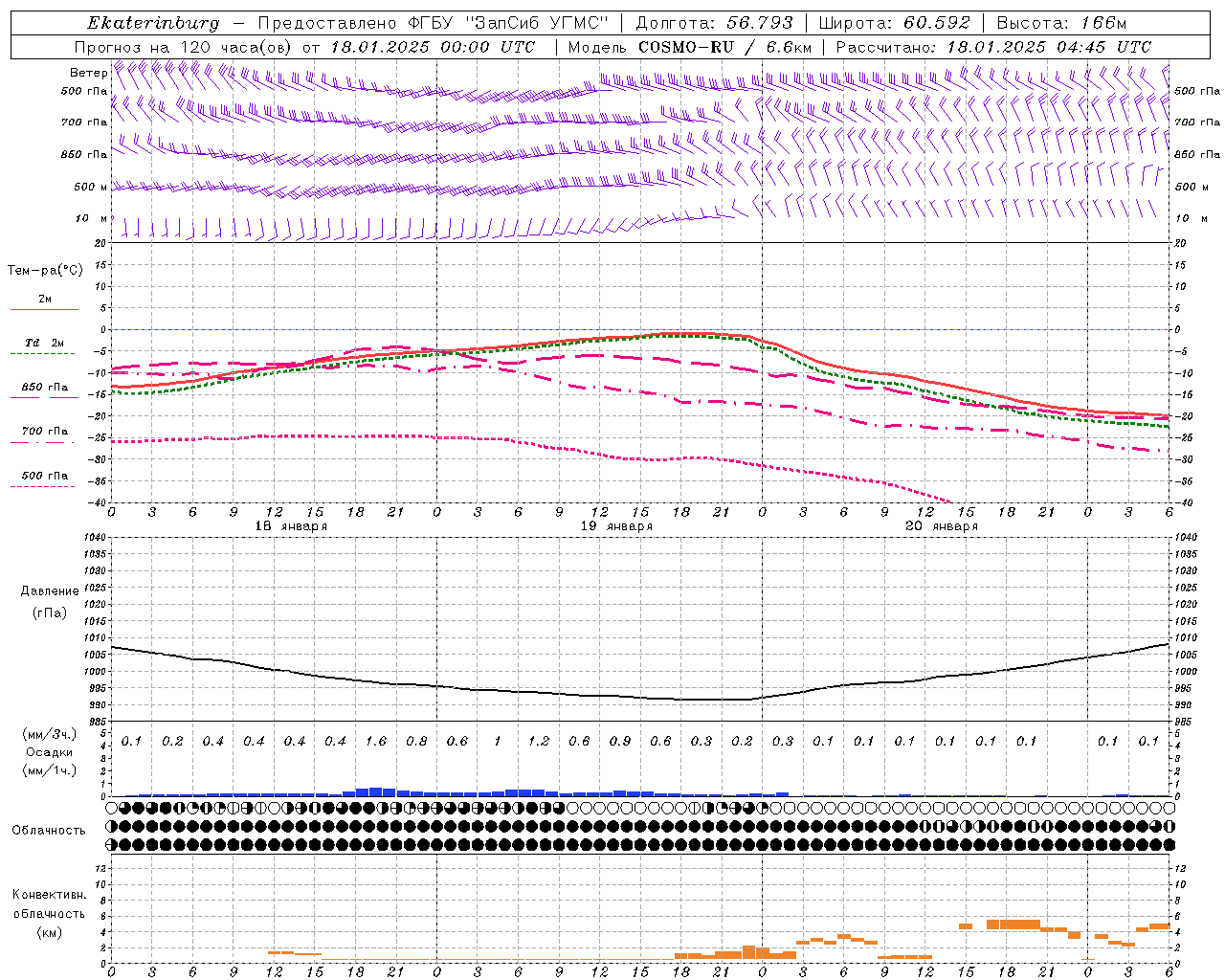Click the Ветер panel label

click(88, 73)
